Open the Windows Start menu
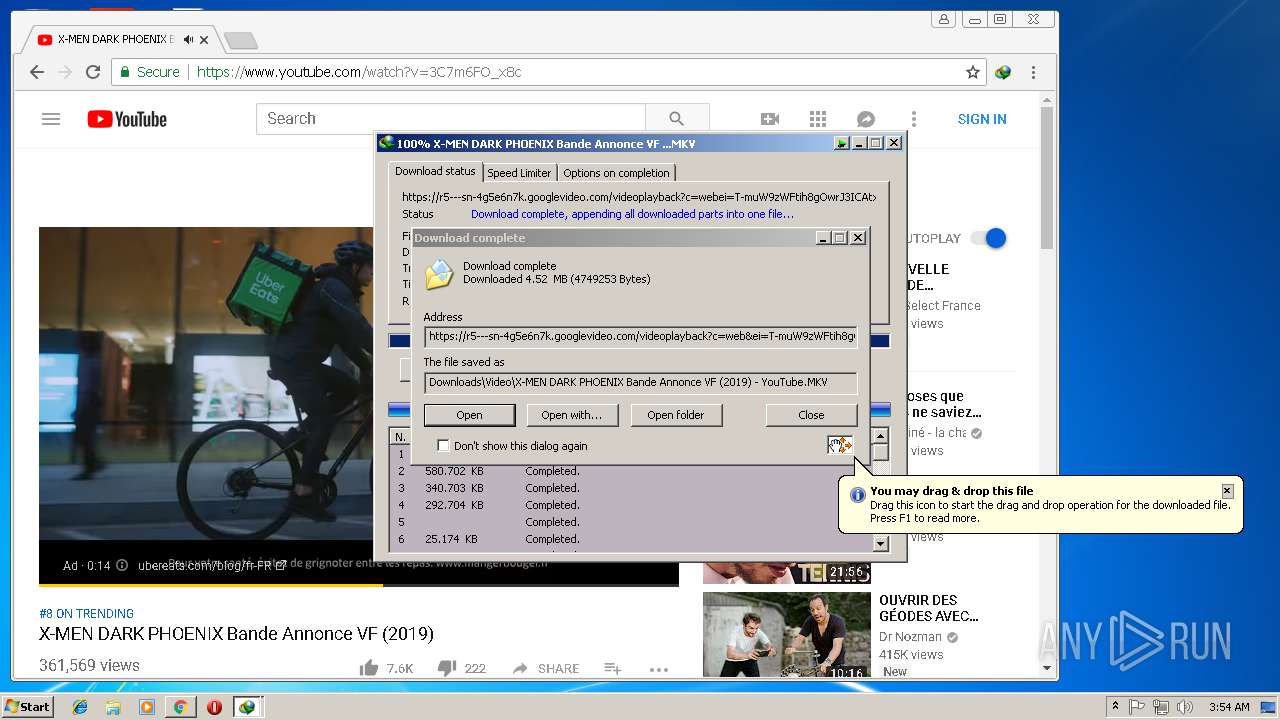This screenshot has height=720, width=1280. (x=28, y=707)
